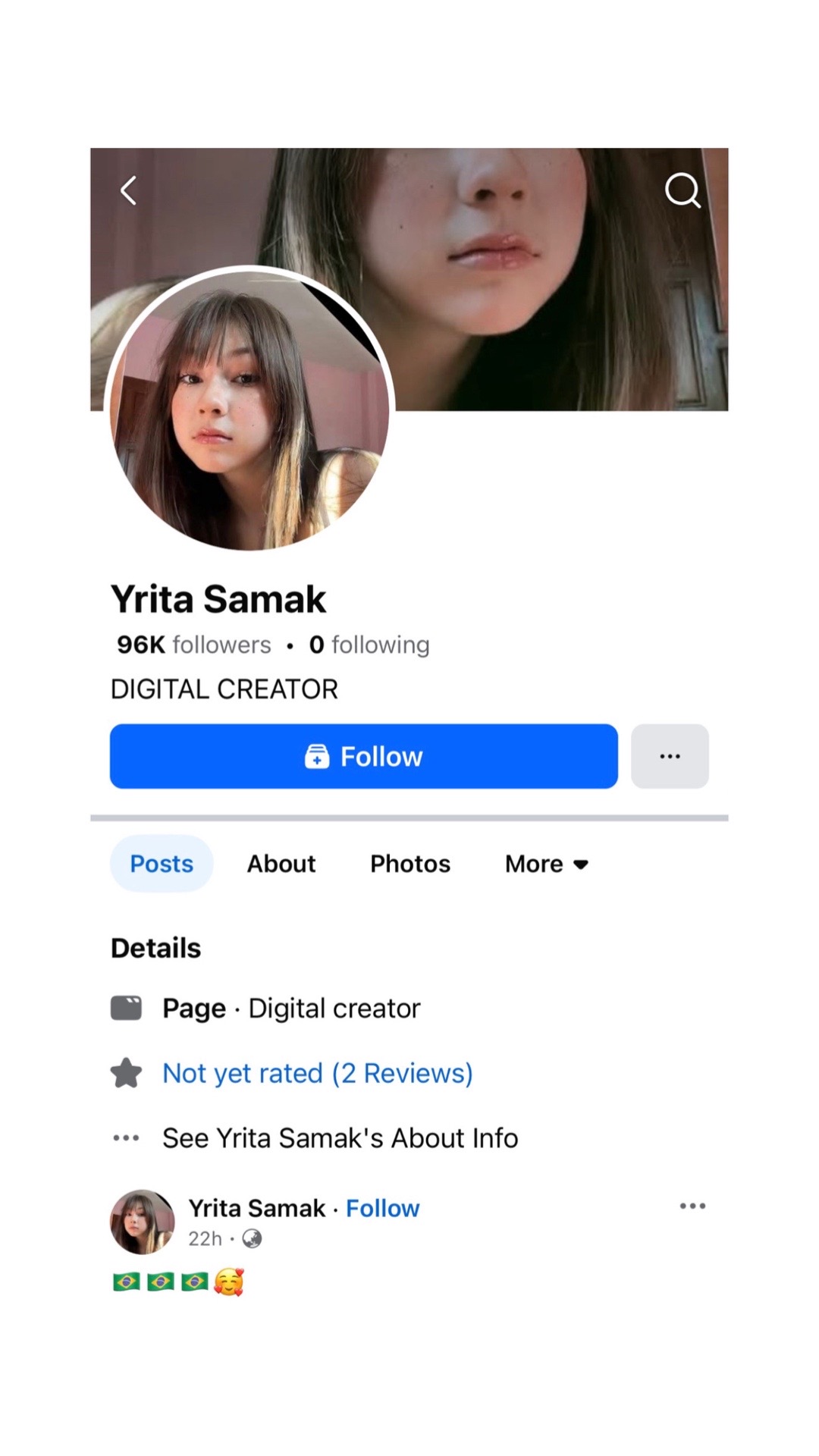819x1456 pixels.
Task: Switch to the About tab
Action: [x=281, y=864]
